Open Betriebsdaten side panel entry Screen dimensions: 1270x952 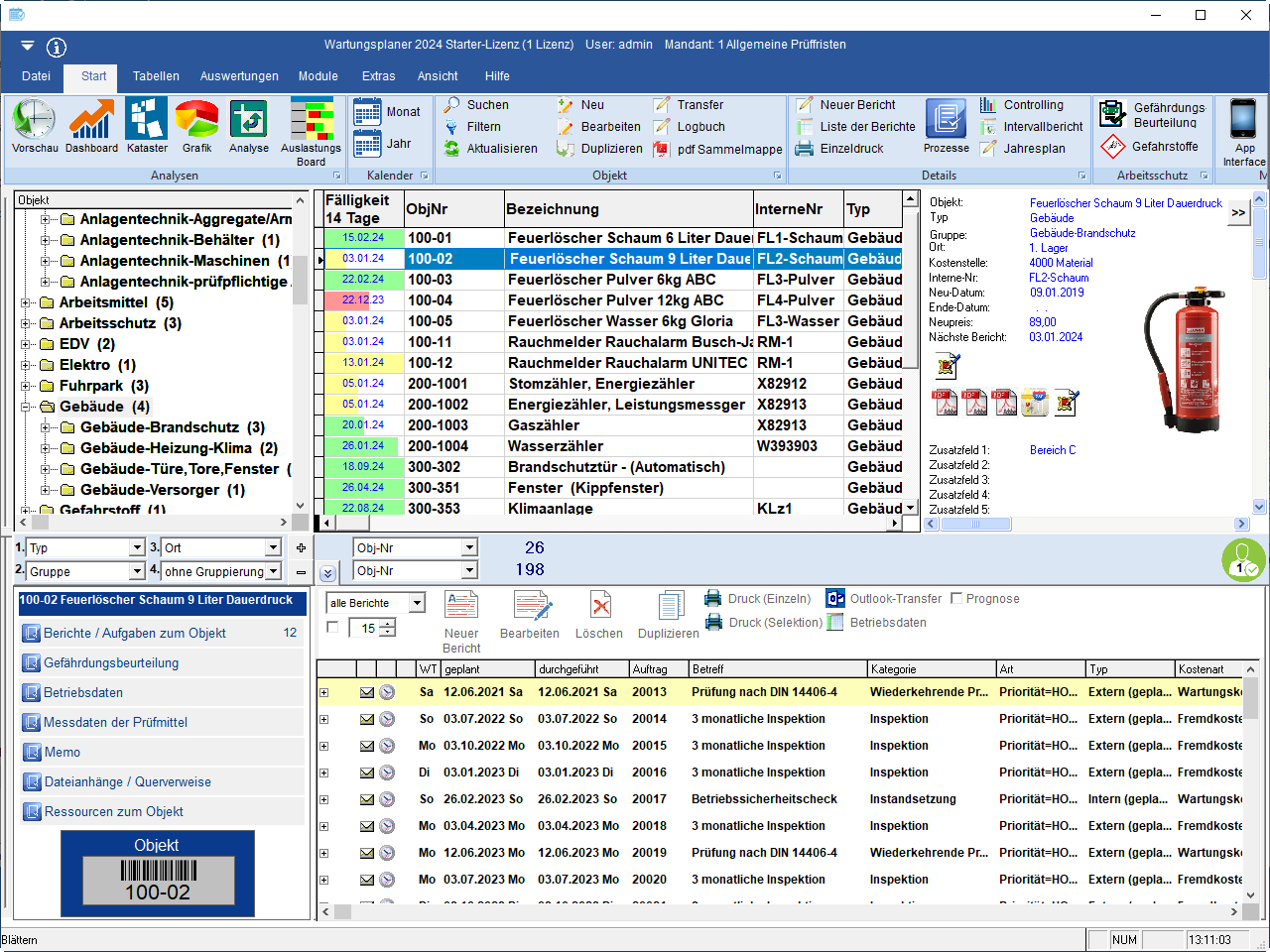(162, 692)
